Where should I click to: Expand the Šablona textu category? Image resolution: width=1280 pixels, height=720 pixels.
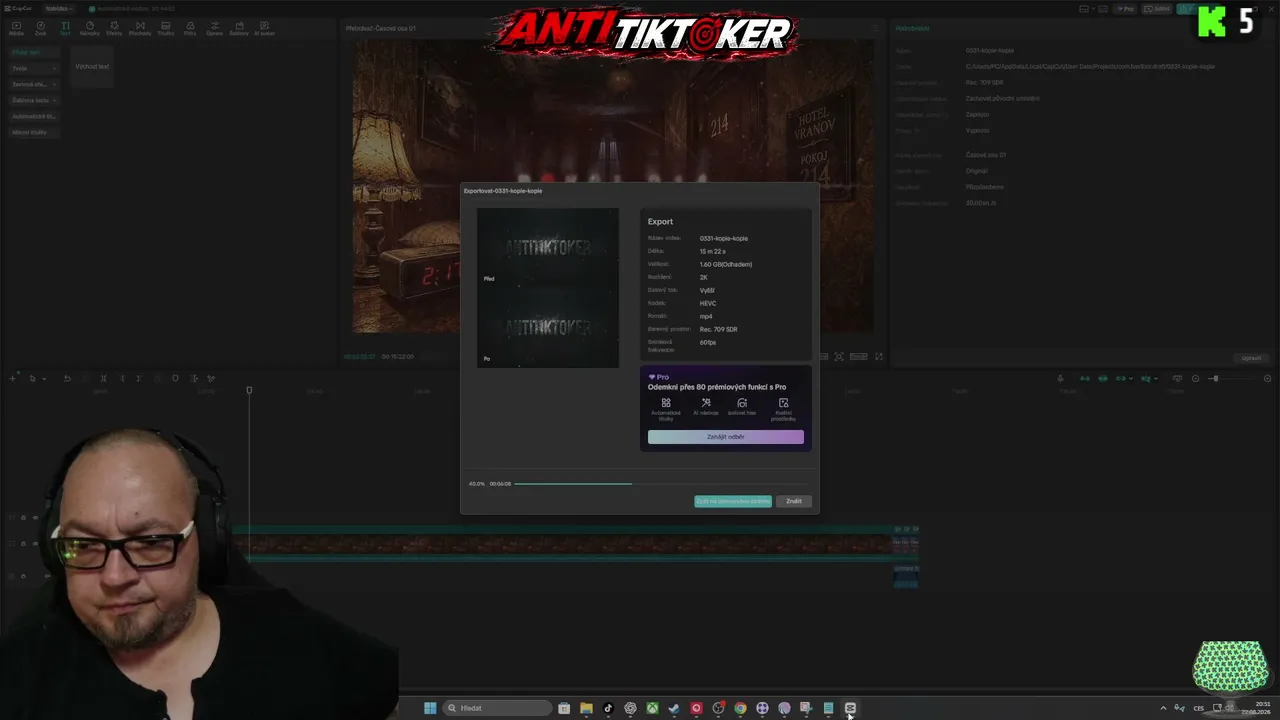pyautogui.click(x=34, y=100)
